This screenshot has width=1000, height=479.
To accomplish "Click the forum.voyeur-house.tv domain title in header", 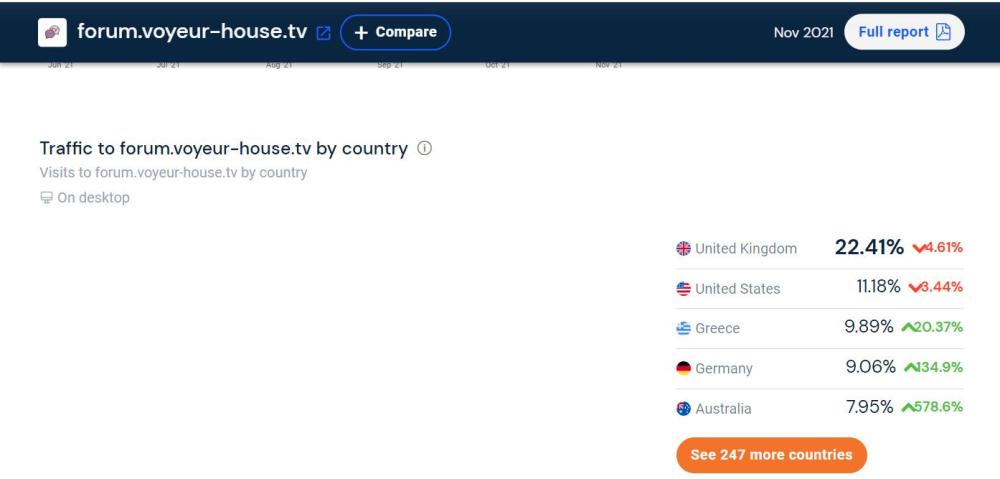I will (x=192, y=32).
